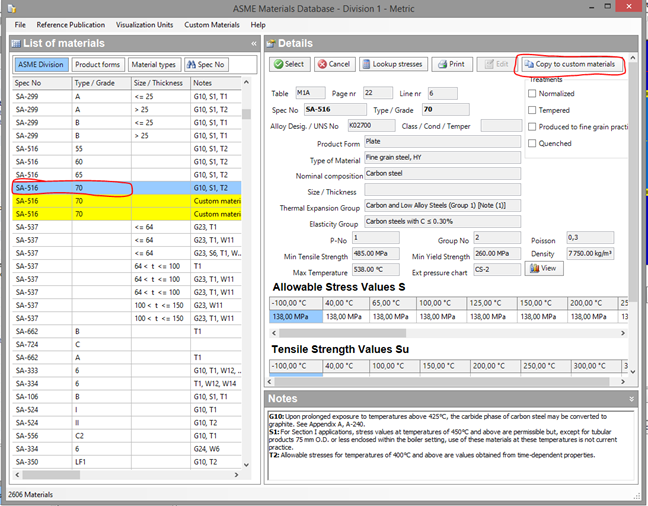This screenshot has width=648, height=506.
Task: Click the material list right scroll arrow
Action: click(x=236, y=475)
